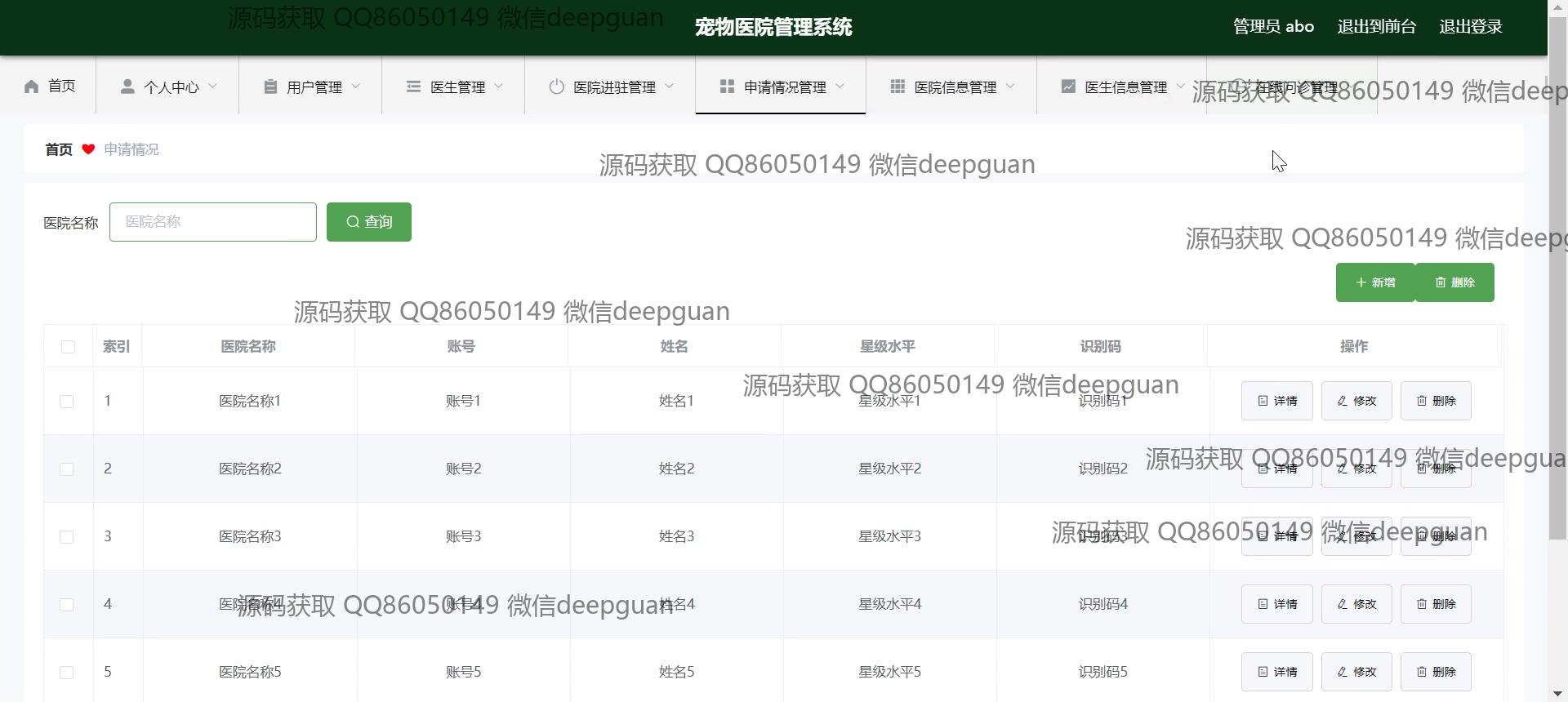Select the checkbox for row 3
Image resolution: width=1568 pixels, height=702 pixels.
click(x=67, y=537)
